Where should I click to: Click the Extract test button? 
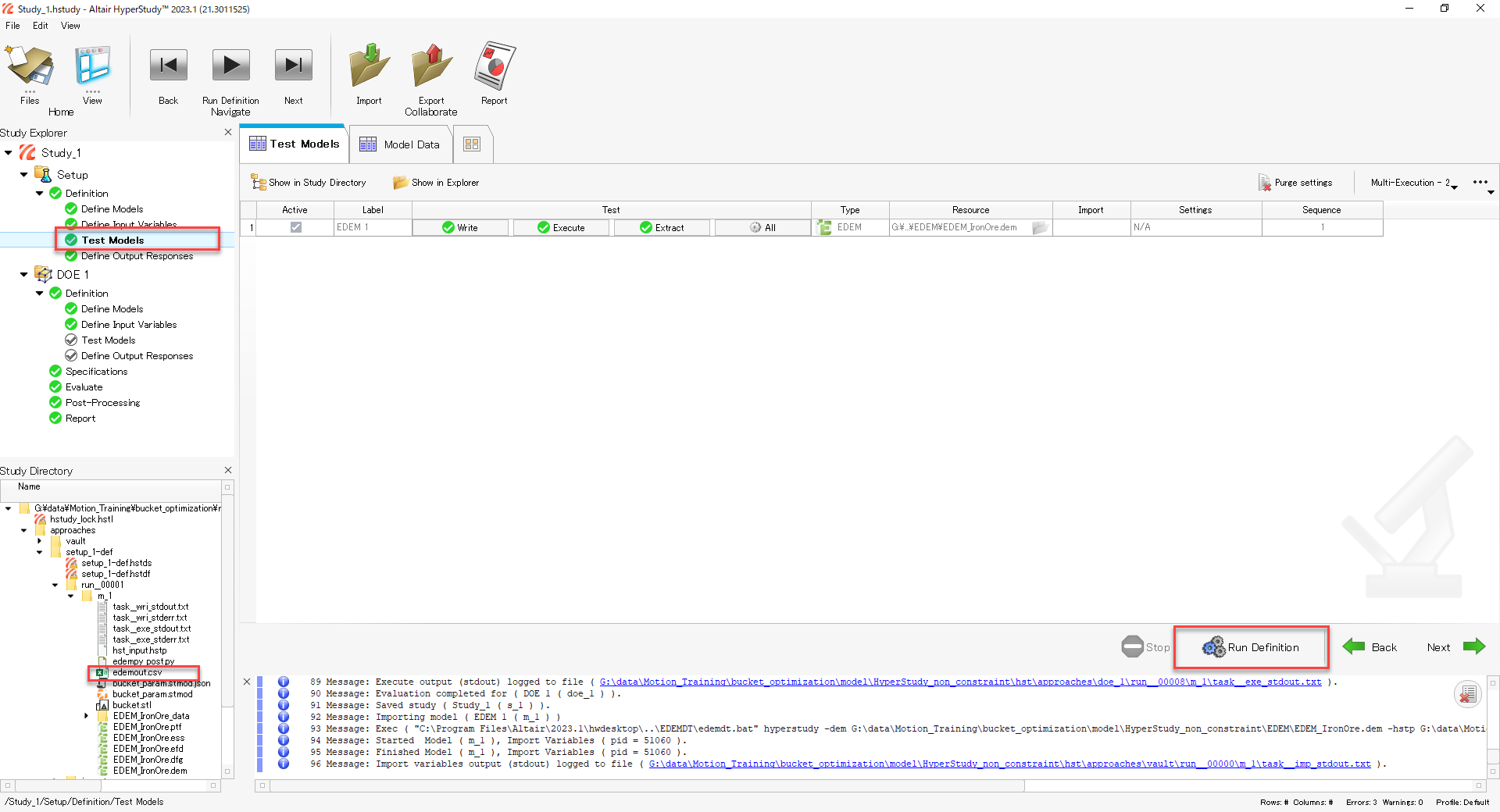(x=662, y=227)
